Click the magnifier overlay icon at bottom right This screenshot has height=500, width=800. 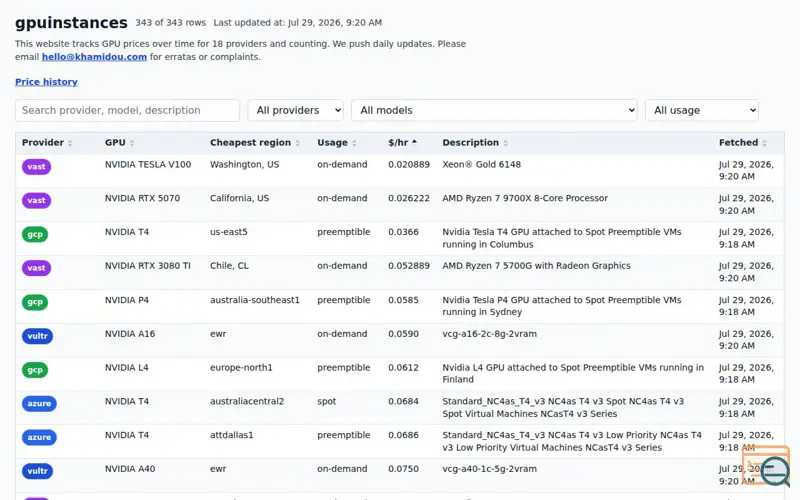click(774, 471)
